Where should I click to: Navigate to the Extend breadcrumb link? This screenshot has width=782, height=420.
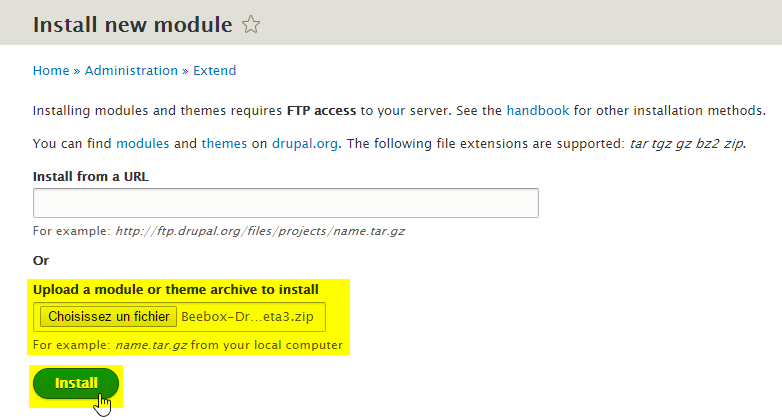click(x=214, y=71)
